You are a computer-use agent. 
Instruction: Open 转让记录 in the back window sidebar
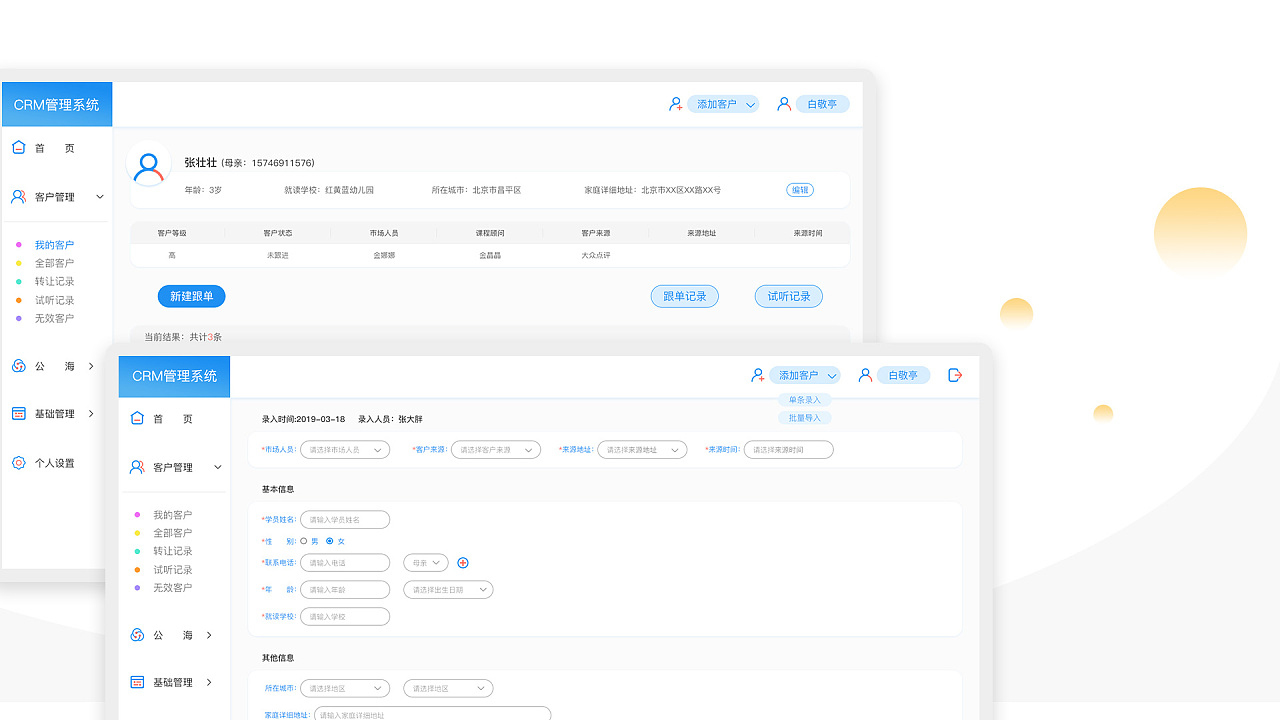point(54,281)
